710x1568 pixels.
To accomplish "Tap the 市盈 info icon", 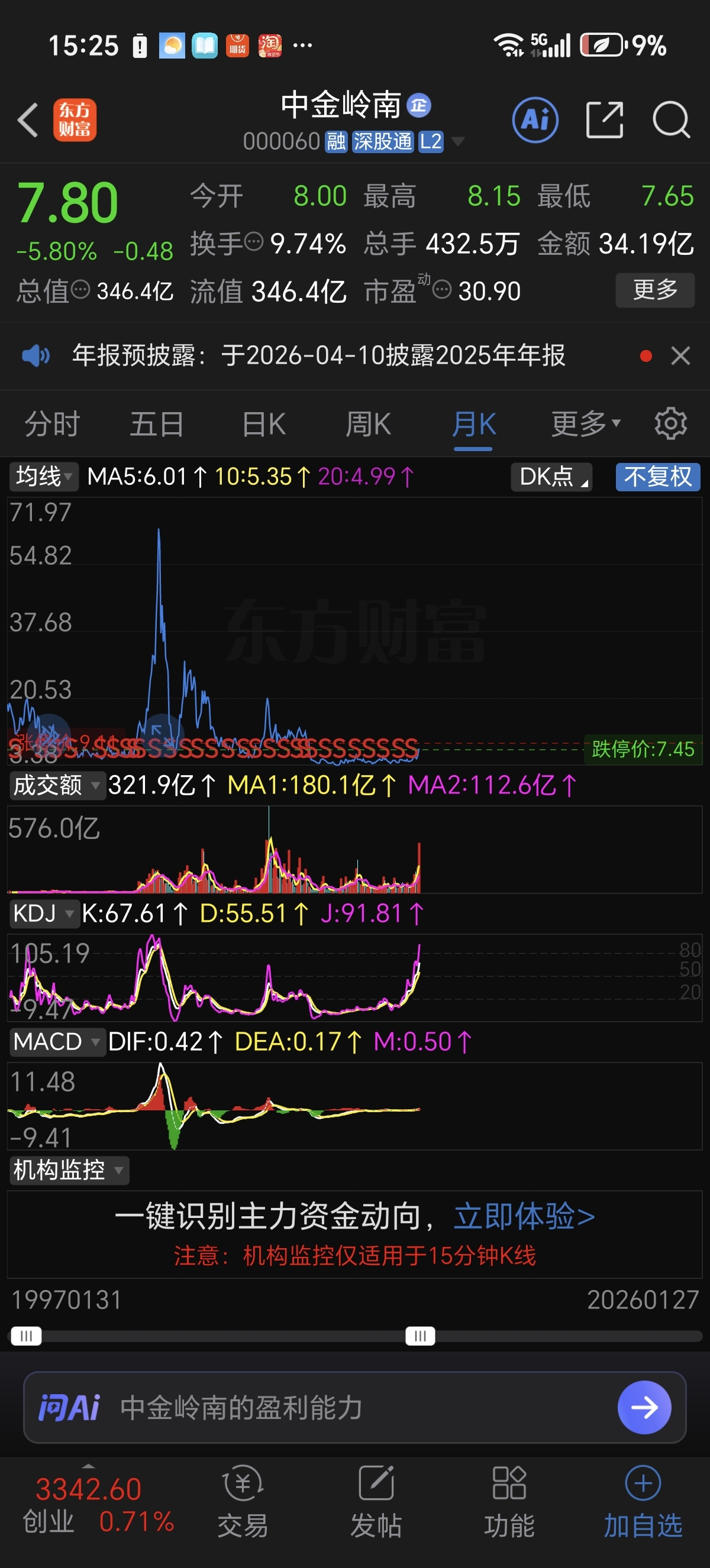I will tap(442, 290).
